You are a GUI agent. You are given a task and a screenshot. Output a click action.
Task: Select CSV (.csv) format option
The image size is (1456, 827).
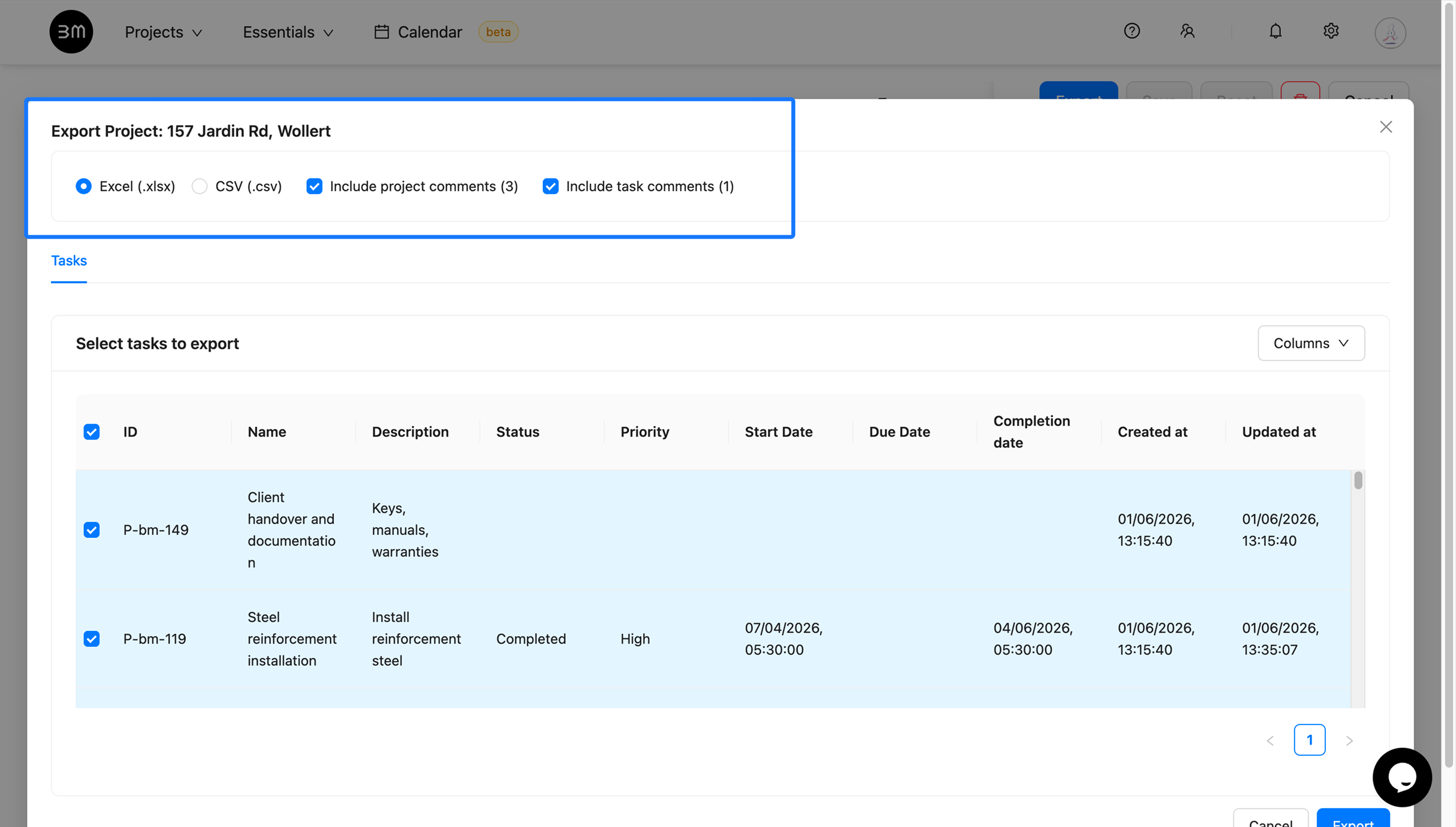237,186
